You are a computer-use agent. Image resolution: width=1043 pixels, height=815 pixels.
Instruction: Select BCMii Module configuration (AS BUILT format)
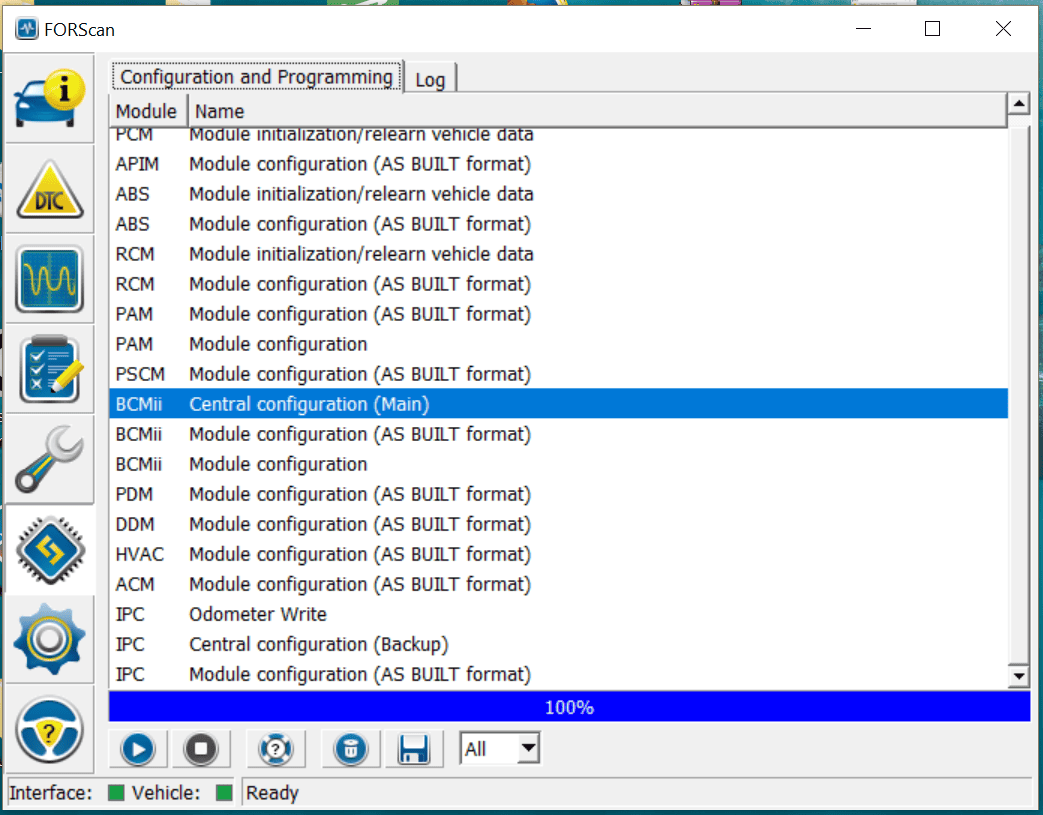[x=559, y=434]
